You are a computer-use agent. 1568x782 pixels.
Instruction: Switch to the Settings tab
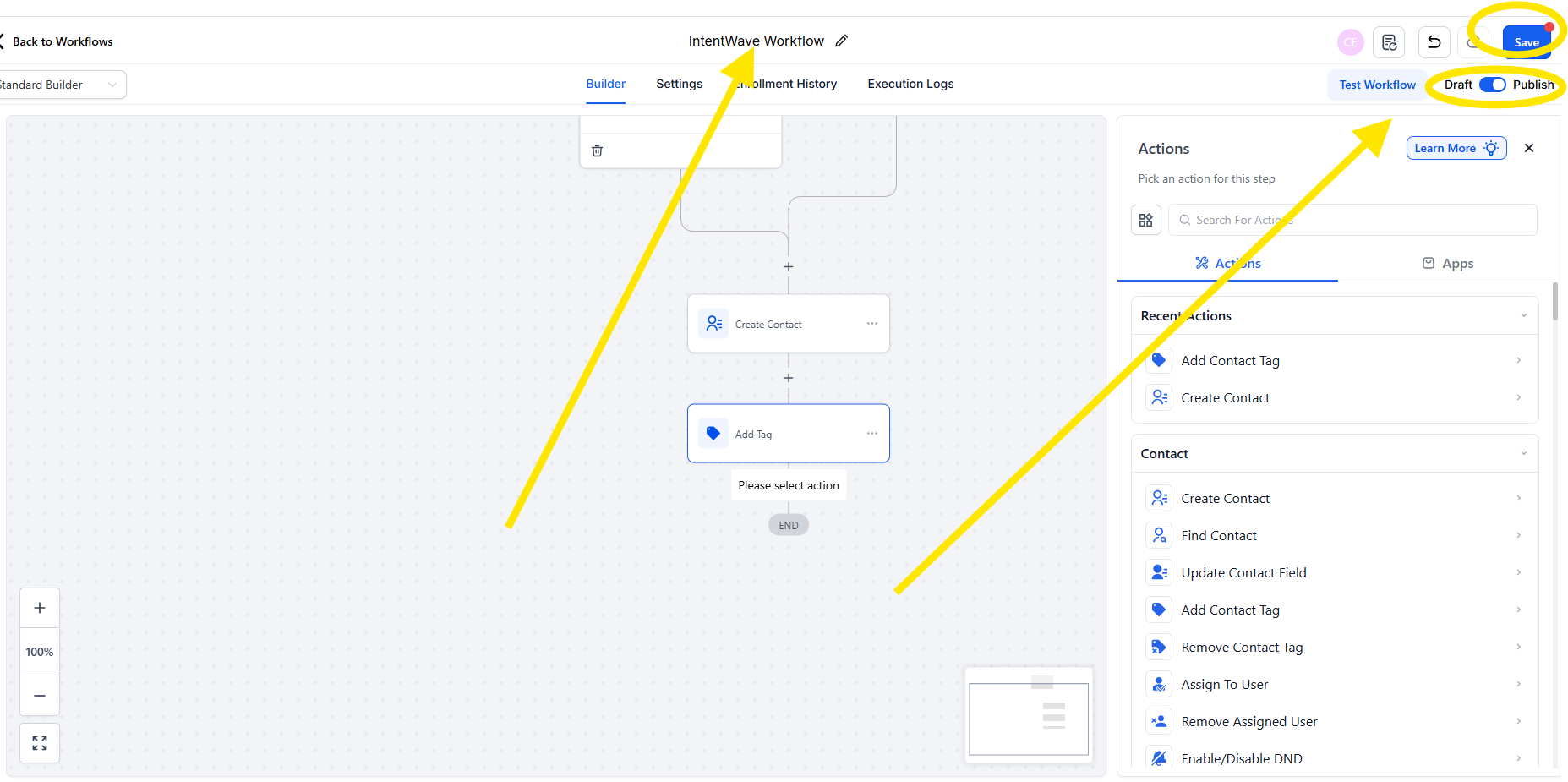click(x=679, y=84)
